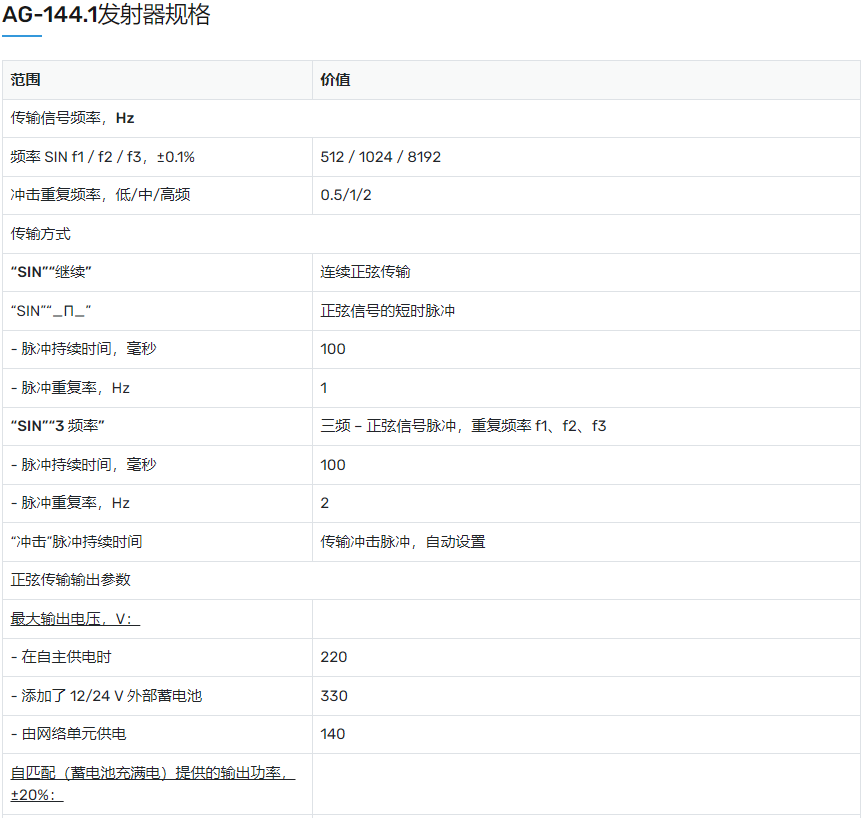Click the "范围" column header

[x=26, y=80]
